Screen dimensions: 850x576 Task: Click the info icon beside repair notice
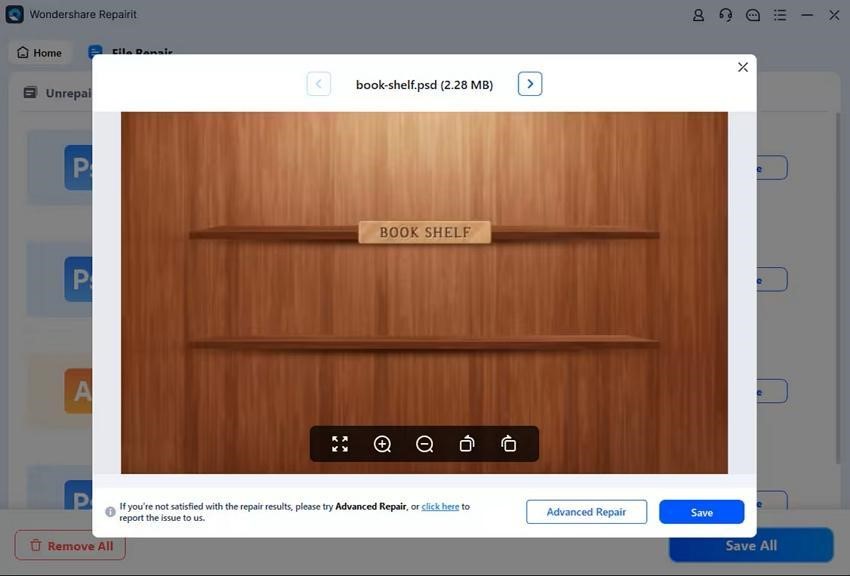[x=110, y=512]
